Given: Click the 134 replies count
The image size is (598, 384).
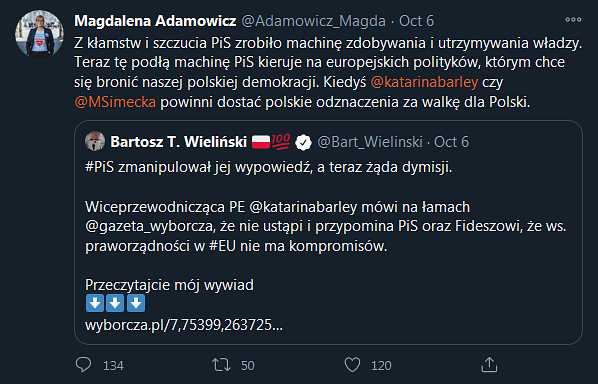Looking at the screenshot, I should click(x=113, y=366).
